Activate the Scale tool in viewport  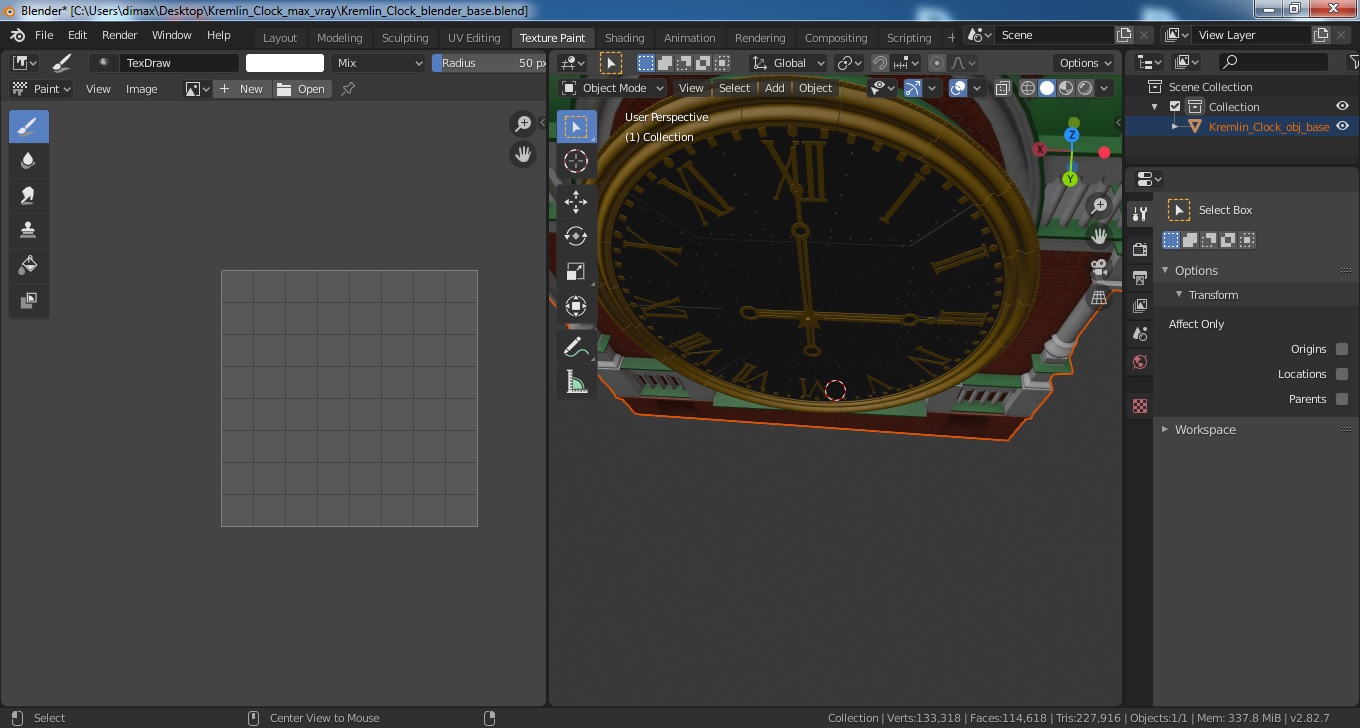tap(576, 272)
